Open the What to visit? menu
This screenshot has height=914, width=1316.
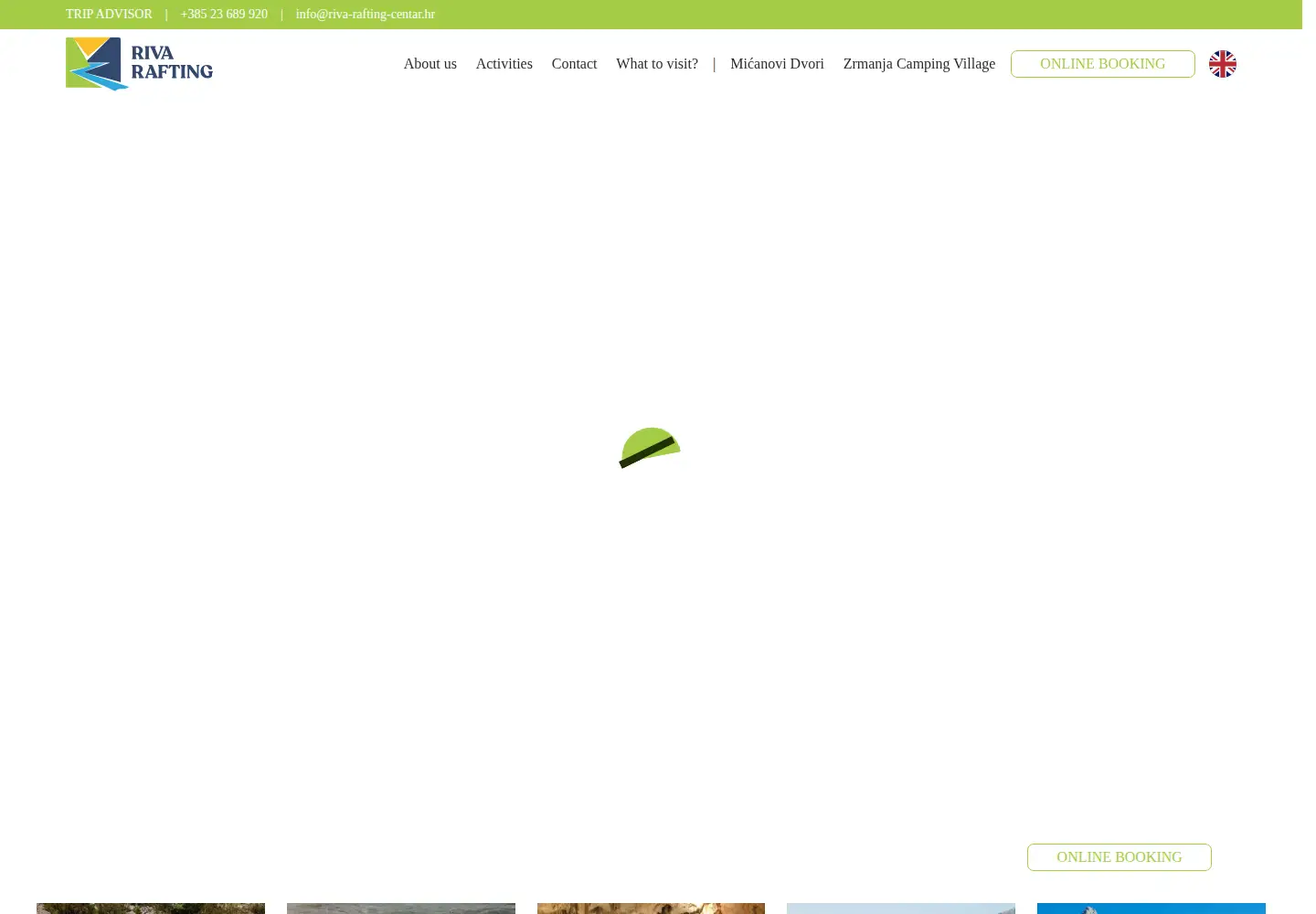[x=657, y=63]
